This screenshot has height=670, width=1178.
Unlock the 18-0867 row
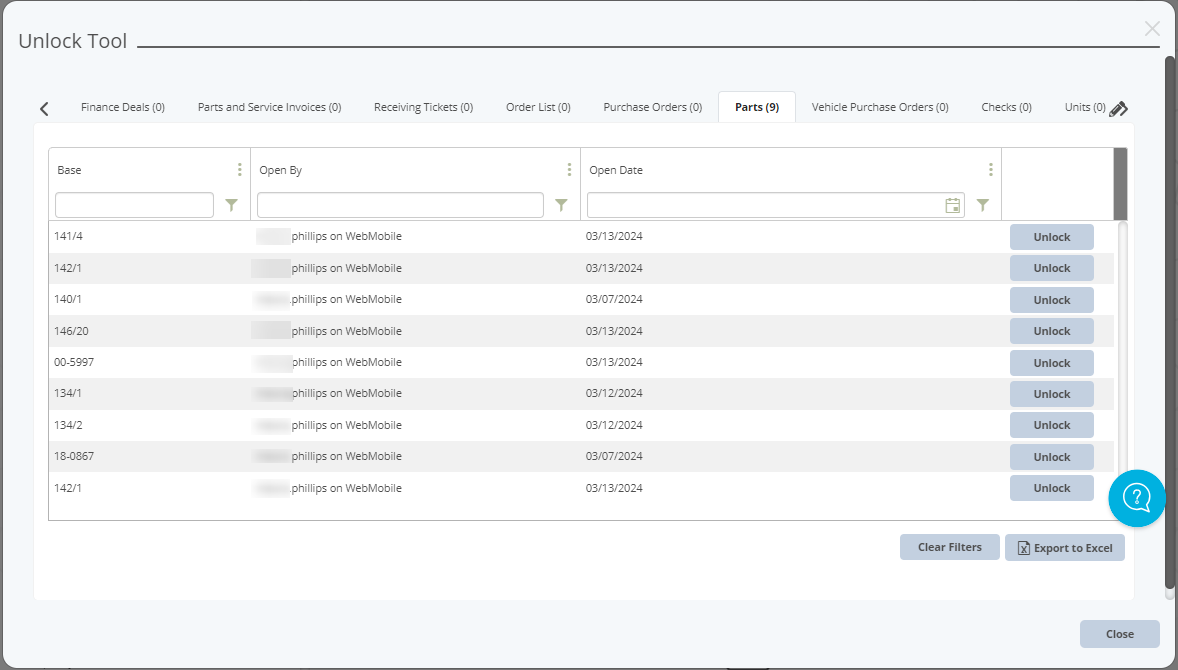[1051, 457]
